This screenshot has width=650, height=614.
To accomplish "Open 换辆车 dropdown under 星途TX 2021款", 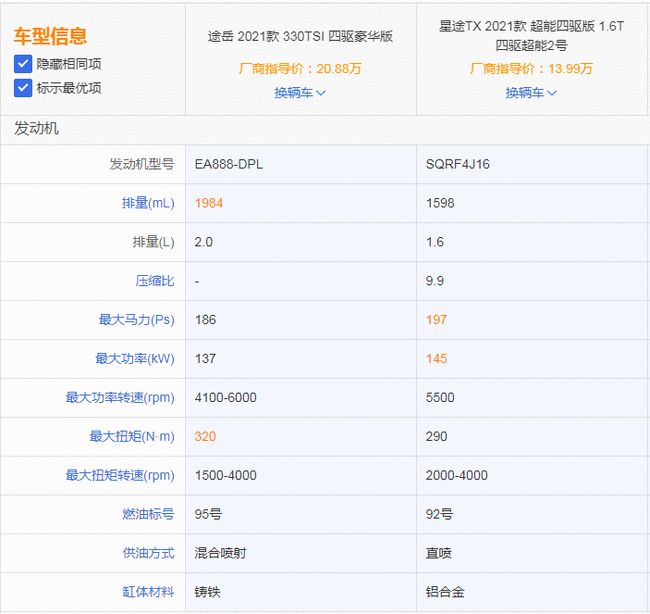I will pos(531,92).
